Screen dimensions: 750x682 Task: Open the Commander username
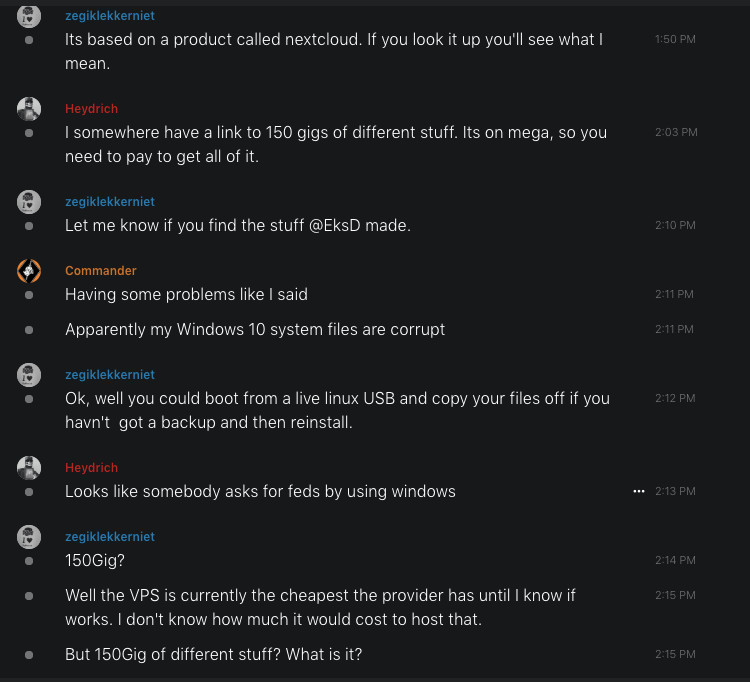click(x=100, y=271)
